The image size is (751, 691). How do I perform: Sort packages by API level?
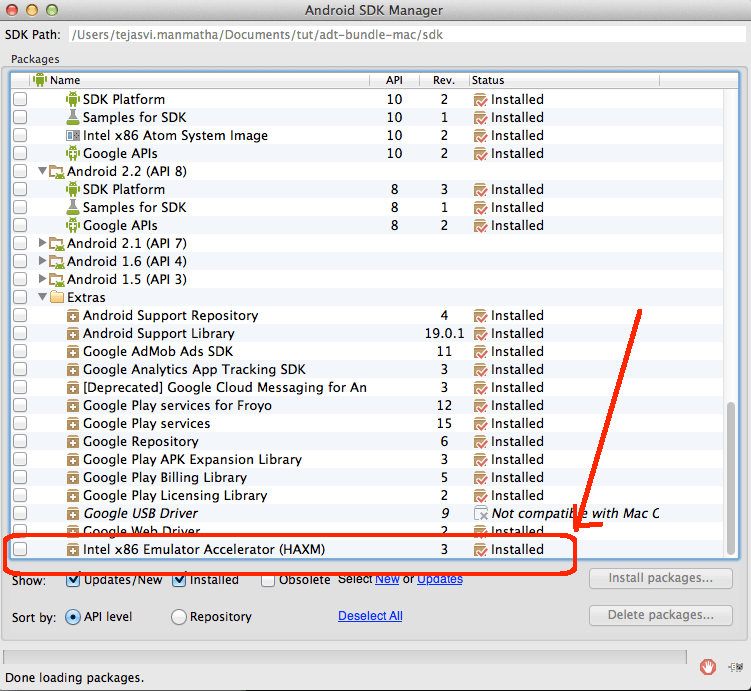click(72, 617)
